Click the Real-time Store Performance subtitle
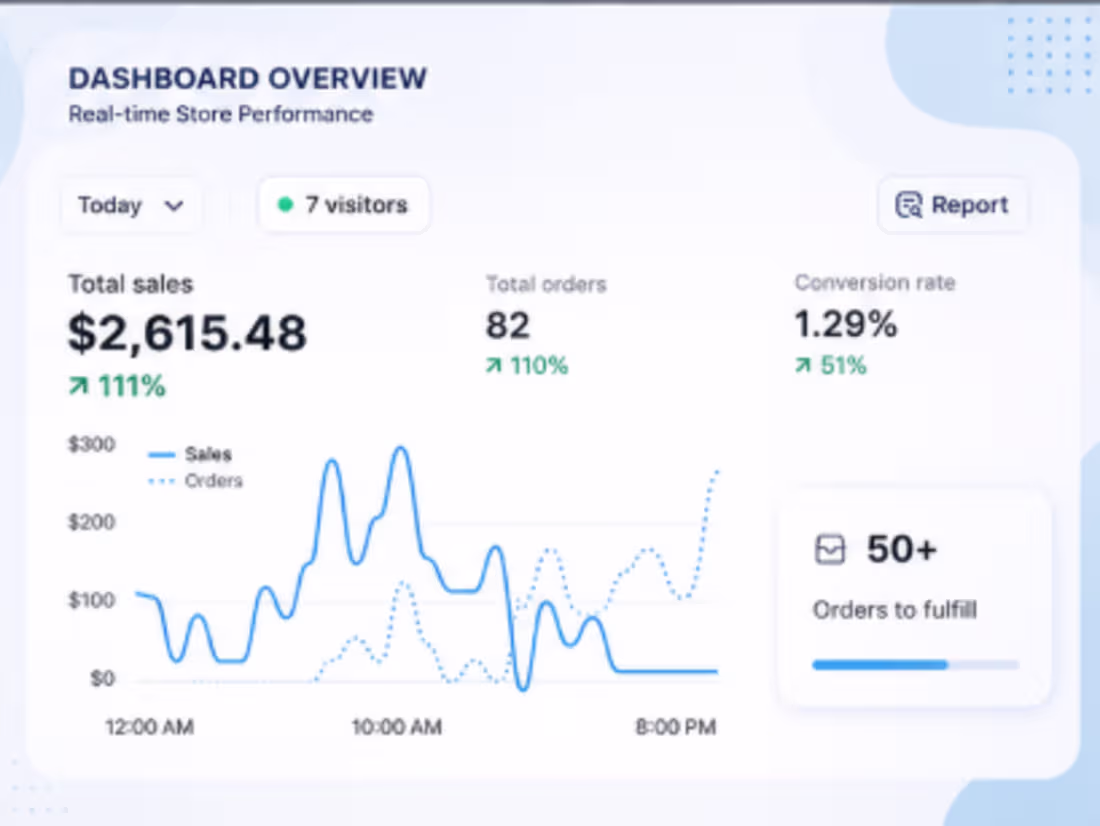1100x826 pixels. 220,114
